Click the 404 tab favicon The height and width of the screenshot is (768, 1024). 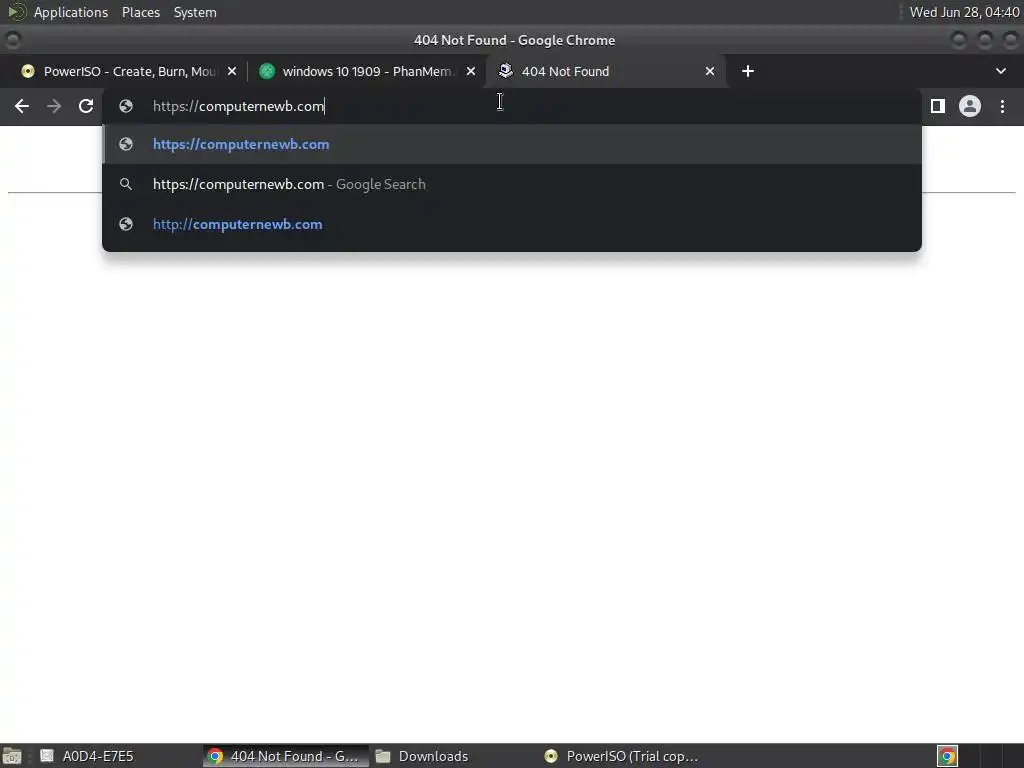(505, 71)
